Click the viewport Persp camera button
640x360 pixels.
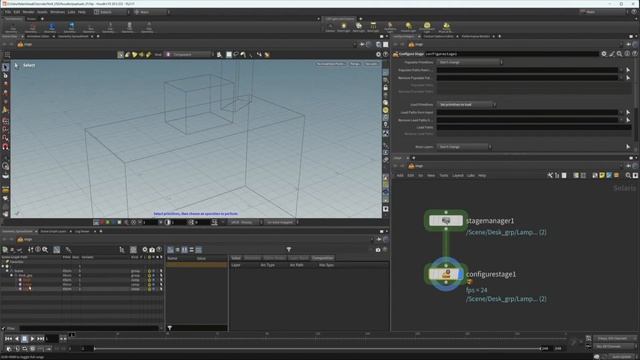click(355, 64)
